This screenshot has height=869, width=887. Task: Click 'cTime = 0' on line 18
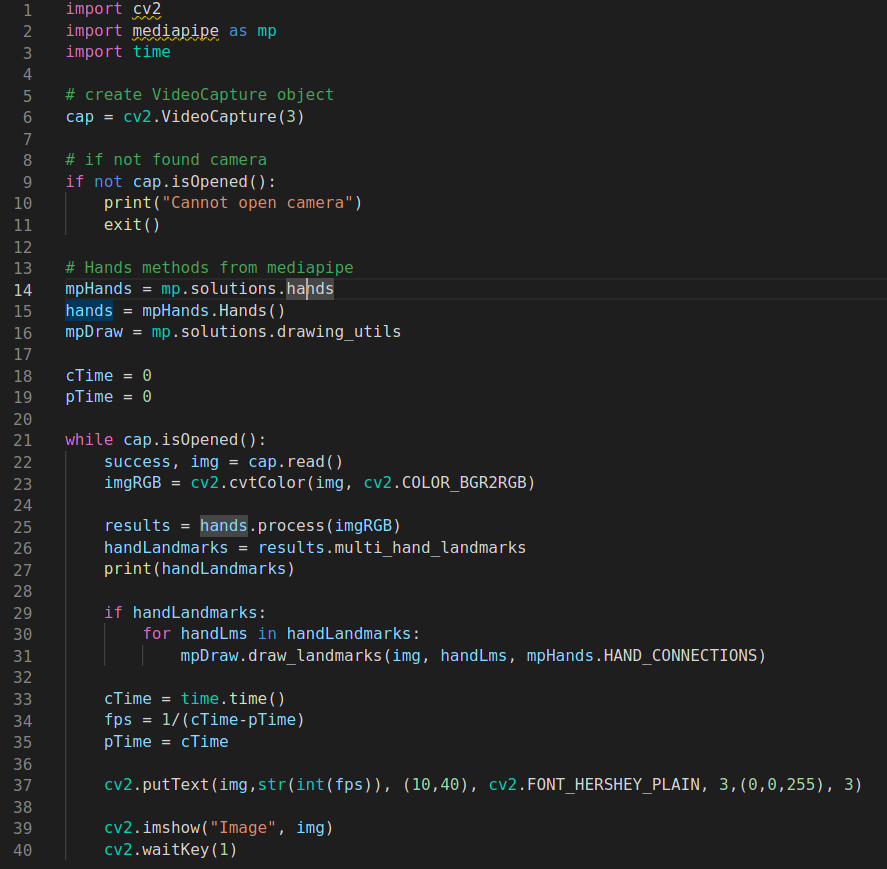tap(109, 376)
